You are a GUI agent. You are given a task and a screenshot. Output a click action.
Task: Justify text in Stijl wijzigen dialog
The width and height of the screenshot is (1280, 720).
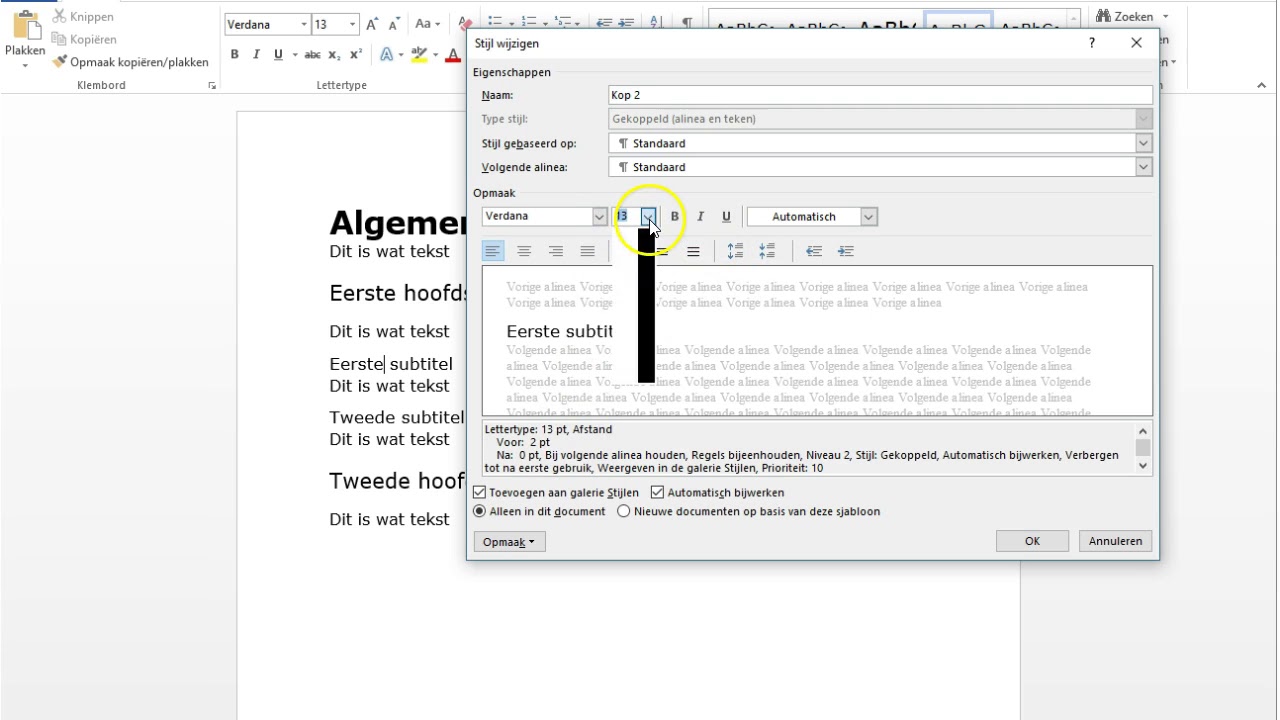point(588,251)
